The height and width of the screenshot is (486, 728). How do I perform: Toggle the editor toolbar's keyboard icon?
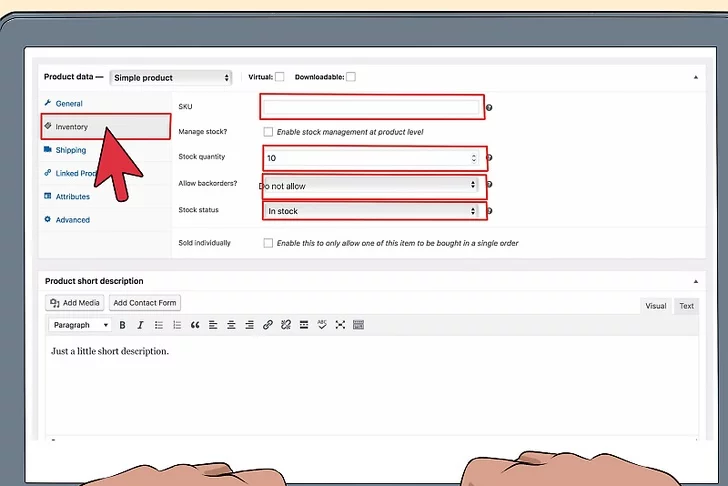click(x=358, y=325)
